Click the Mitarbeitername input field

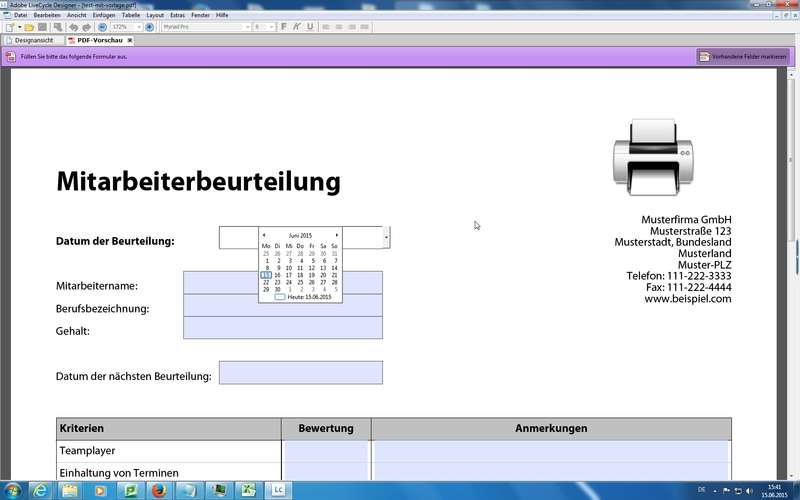(283, 283)
